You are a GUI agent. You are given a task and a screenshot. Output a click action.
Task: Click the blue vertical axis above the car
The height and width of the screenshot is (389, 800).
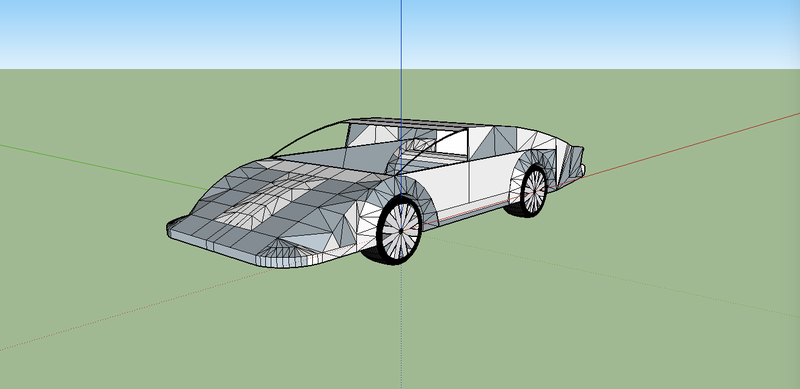(401, 59)
